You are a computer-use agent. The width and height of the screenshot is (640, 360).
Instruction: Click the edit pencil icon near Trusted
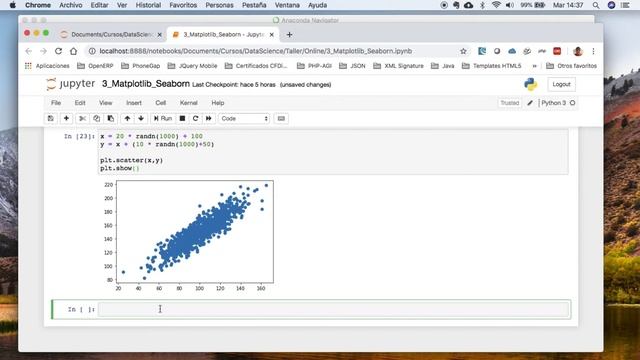tap(530, 103)
